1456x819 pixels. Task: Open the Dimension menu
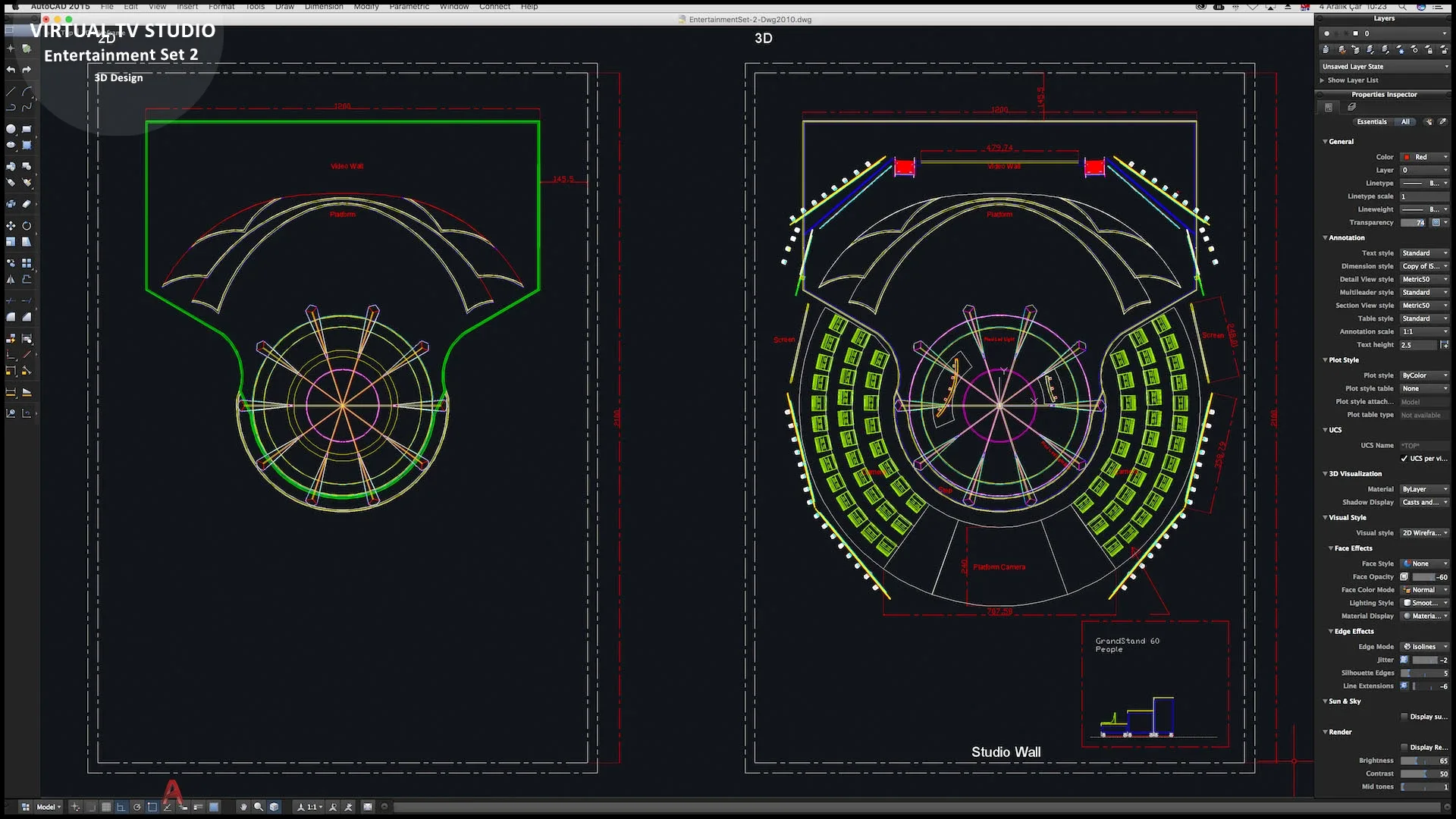pyautogui.click(x=324, y=6)
